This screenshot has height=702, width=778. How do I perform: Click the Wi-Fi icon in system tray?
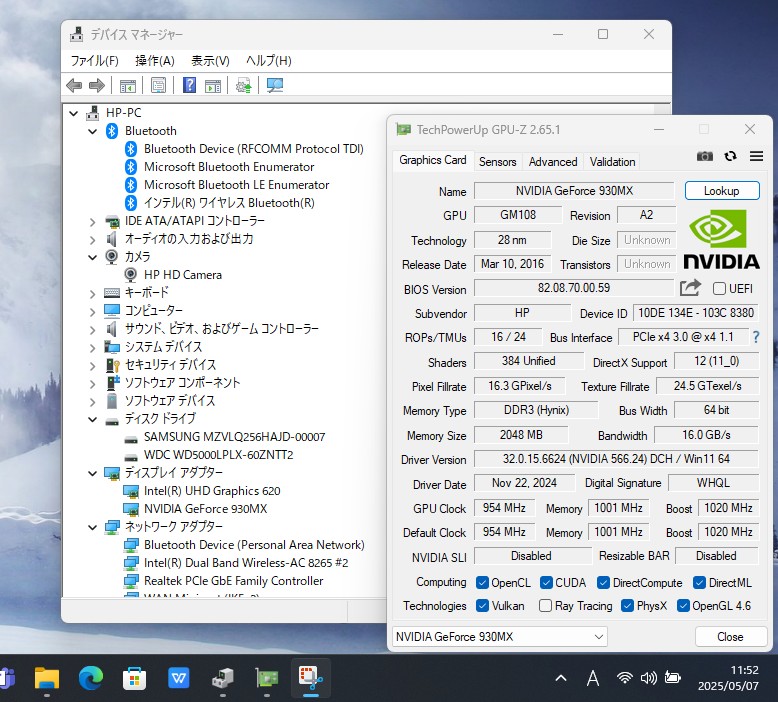click(x=624, y=677)
